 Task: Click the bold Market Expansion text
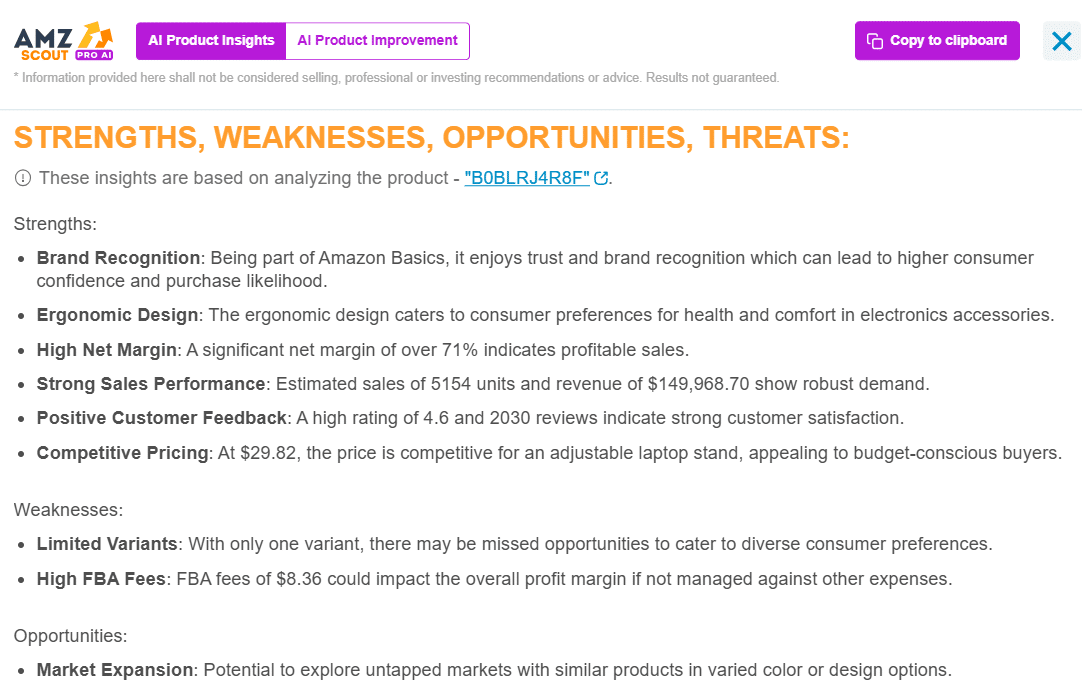click(115, 670)
